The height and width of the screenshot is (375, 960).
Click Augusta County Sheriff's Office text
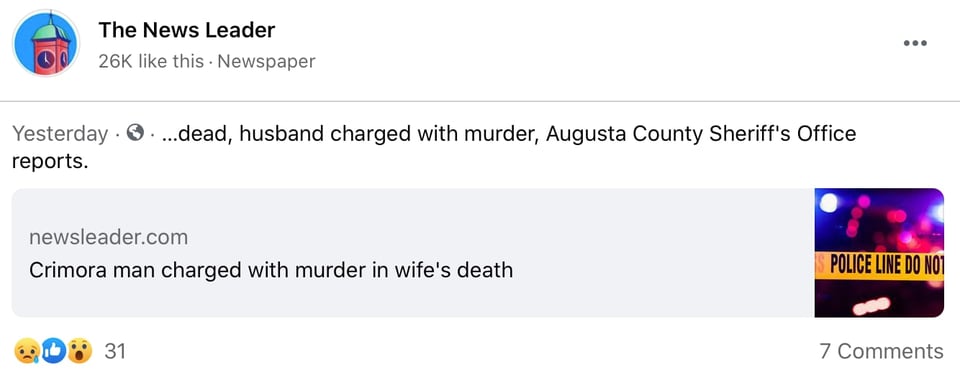[x=701, y=133]
